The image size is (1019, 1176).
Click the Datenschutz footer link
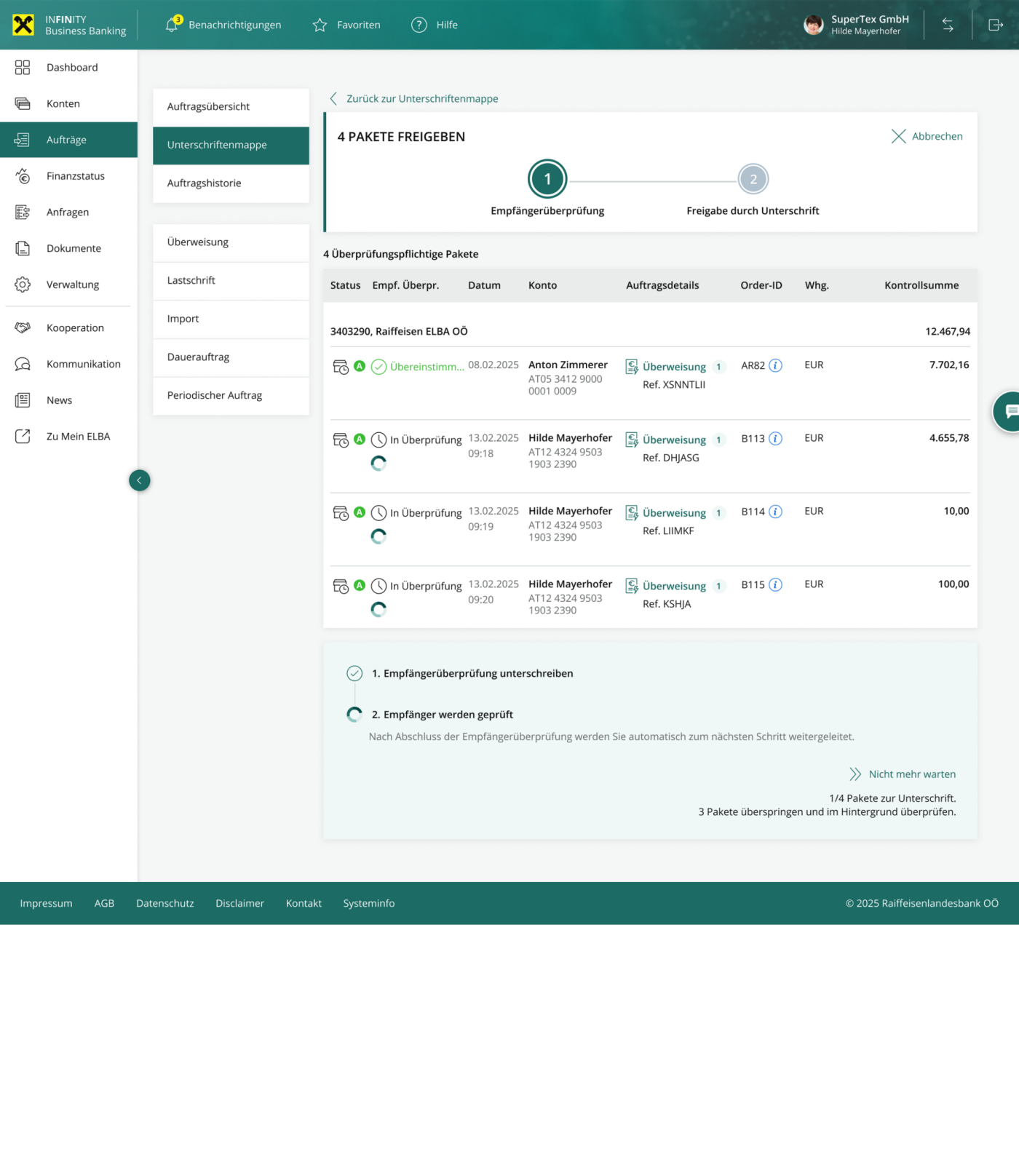(165, 903)
